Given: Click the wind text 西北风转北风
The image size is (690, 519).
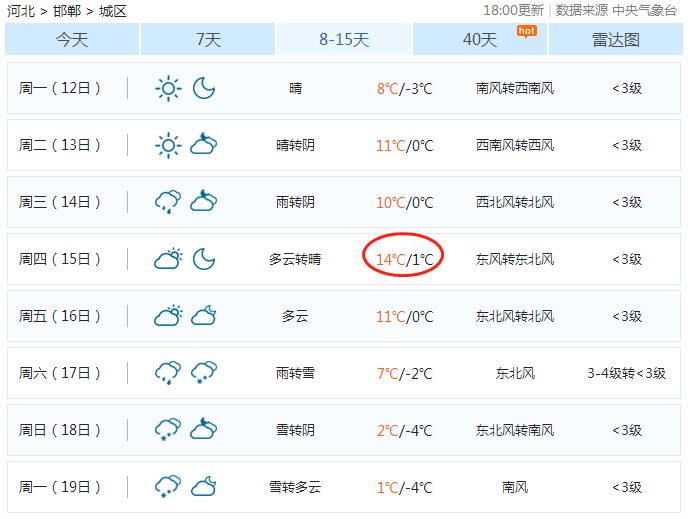Looking at the screenshot, I should [x=515, y=202].
